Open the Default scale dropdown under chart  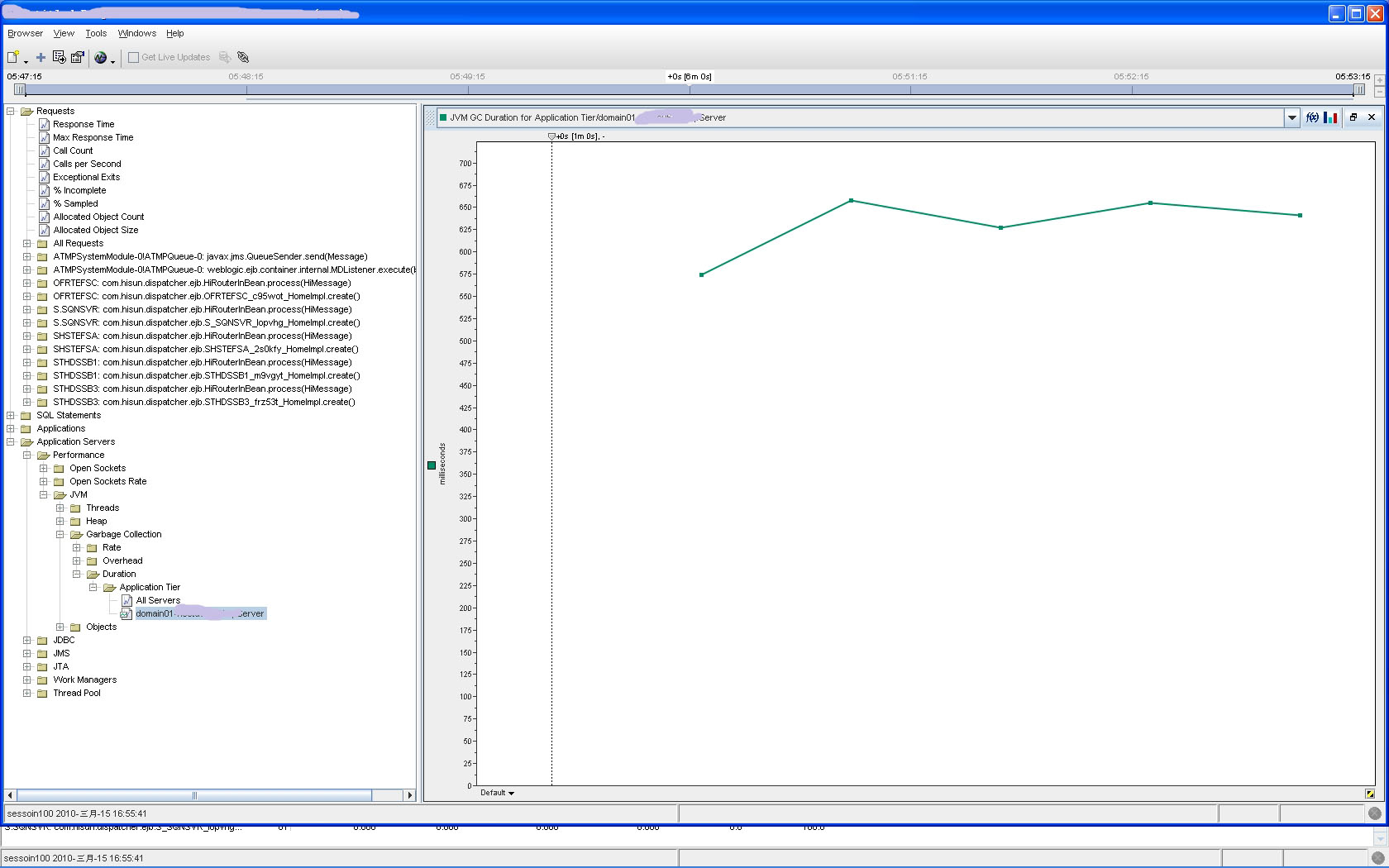(498, 793)
